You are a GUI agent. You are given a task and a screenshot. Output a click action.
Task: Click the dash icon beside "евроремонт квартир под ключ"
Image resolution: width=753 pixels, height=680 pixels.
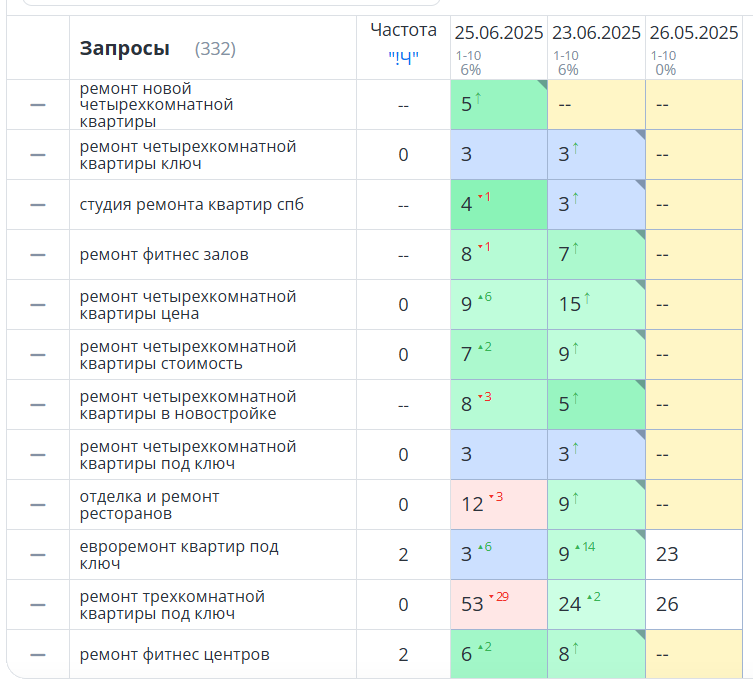point(38,555)
